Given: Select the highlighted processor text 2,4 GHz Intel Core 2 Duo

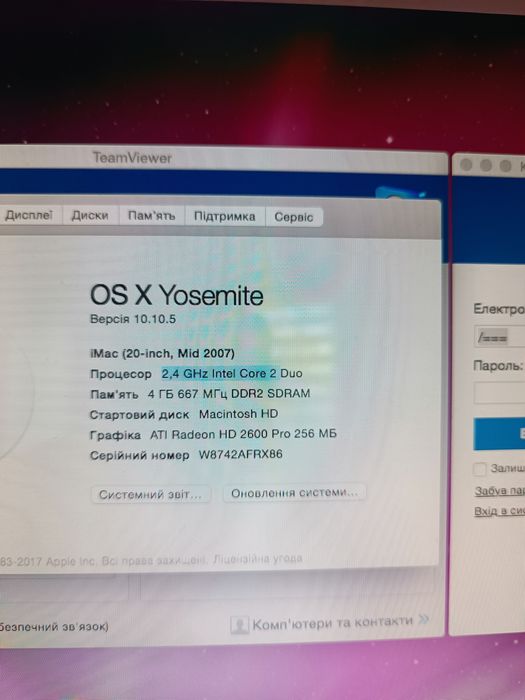Looking at the screenshot, I should point(232,373).
